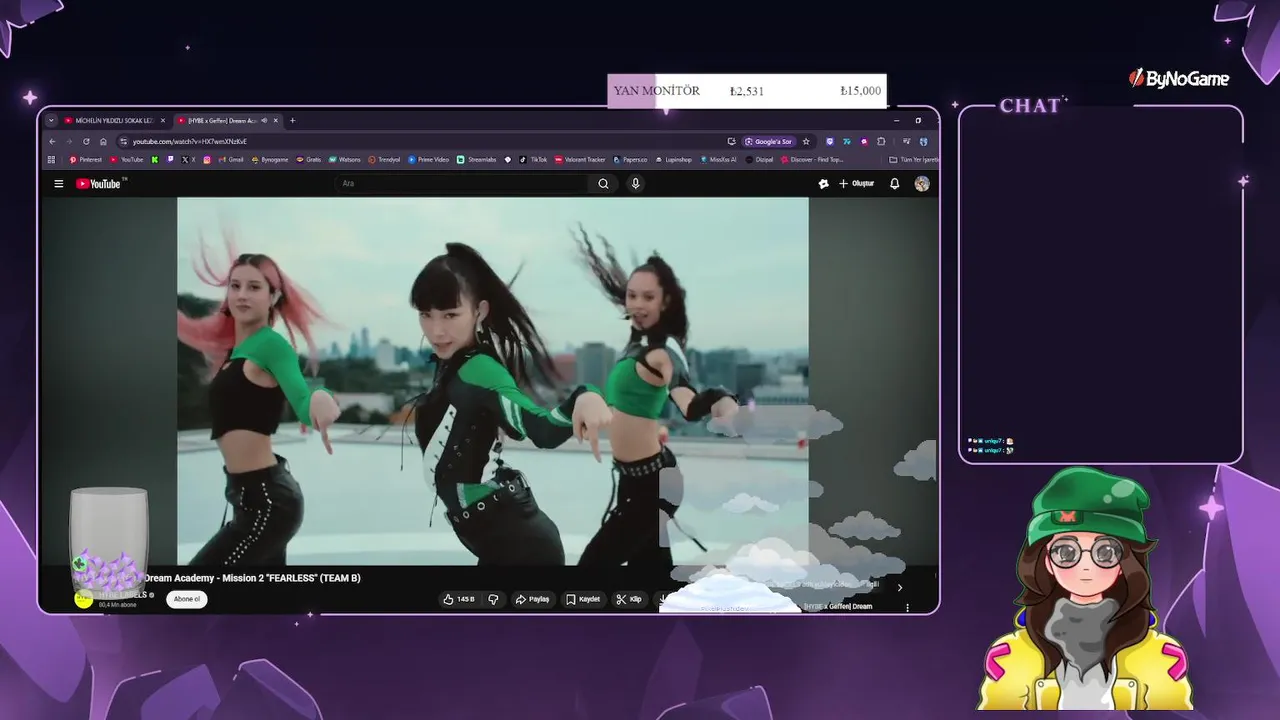This screenshot has height=720, width=1280.
Task: Open the browser extensions puzzle icon
Action: tap(881, 142)
